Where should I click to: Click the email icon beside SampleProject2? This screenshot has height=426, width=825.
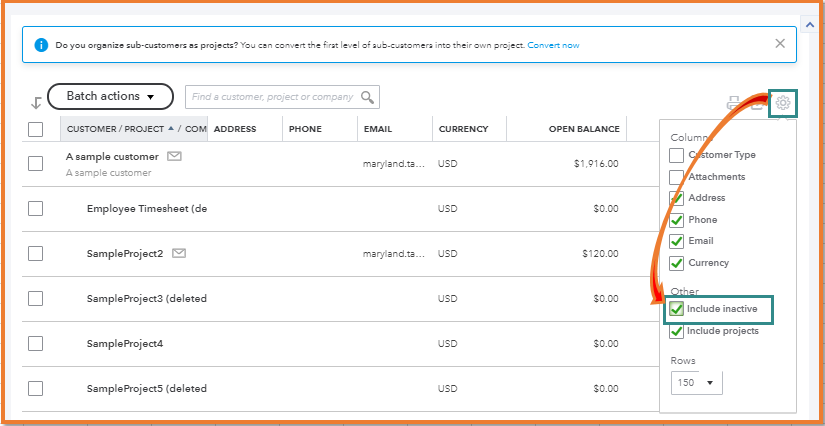[x=179, y=254]
